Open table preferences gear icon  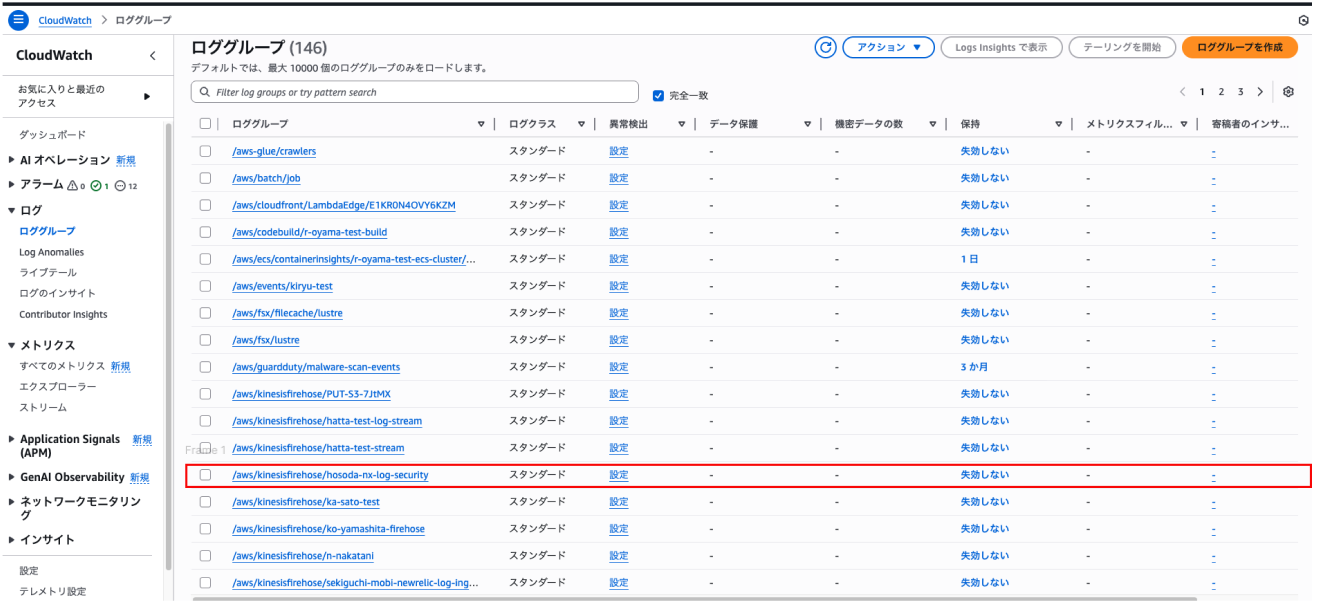(1288, 92)
